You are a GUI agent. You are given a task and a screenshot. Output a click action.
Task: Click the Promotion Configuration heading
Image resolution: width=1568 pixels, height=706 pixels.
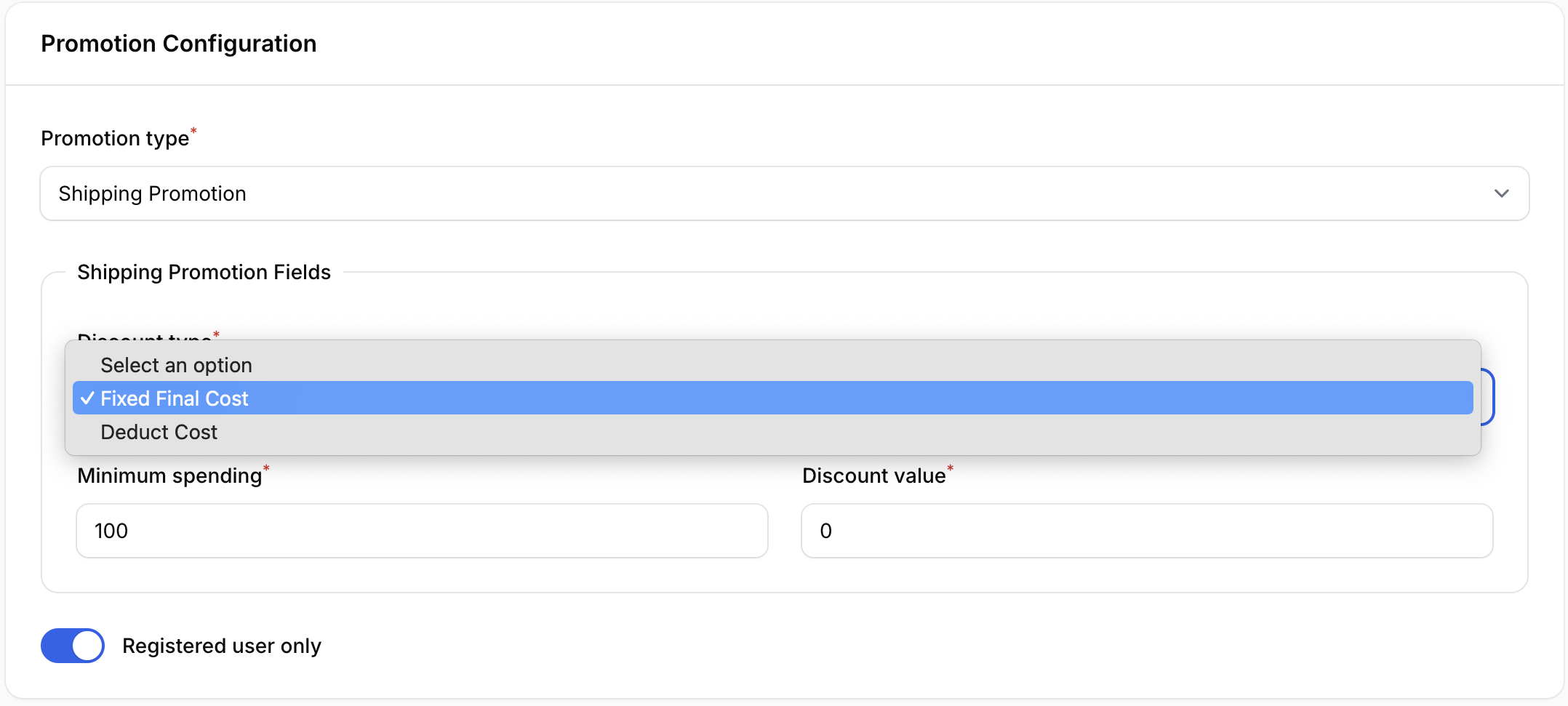pos(178,44)
